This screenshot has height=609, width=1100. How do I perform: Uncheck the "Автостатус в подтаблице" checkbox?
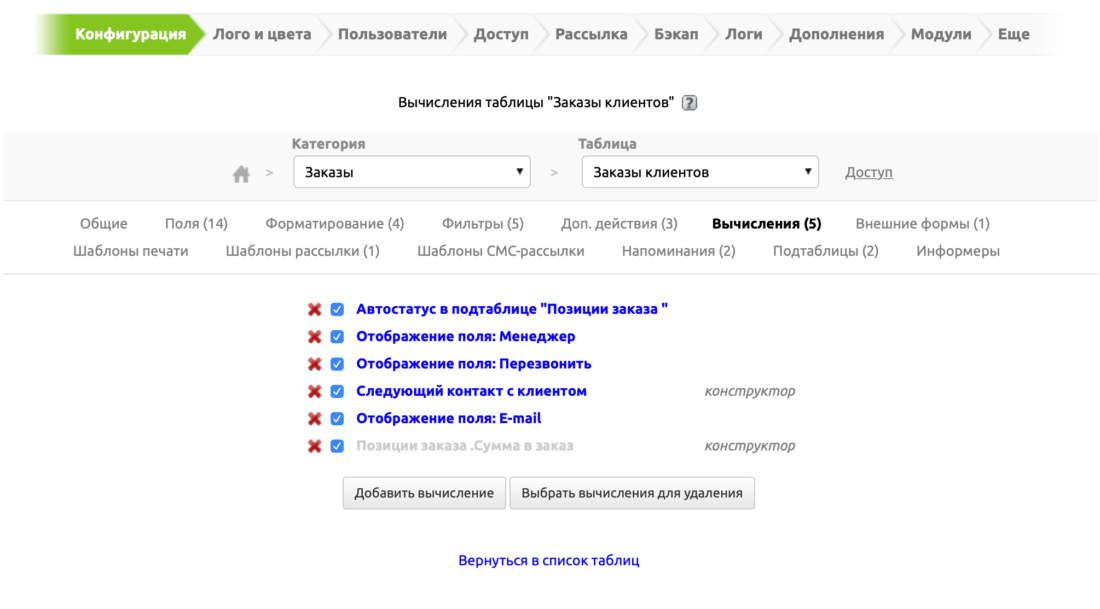pos(337,310)
